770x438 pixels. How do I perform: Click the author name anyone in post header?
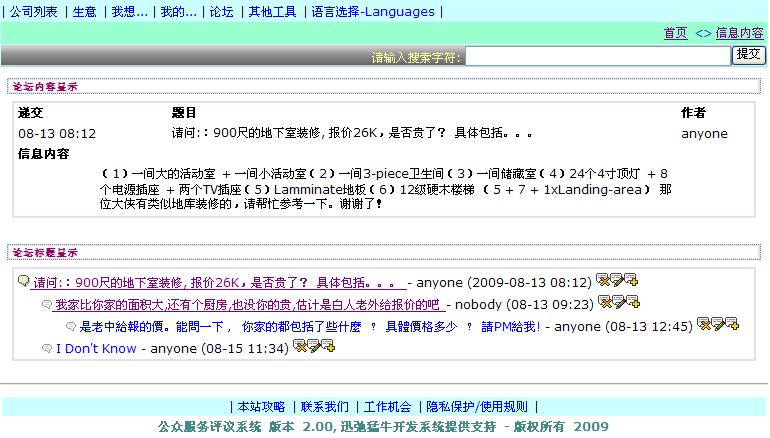[704, 134]
